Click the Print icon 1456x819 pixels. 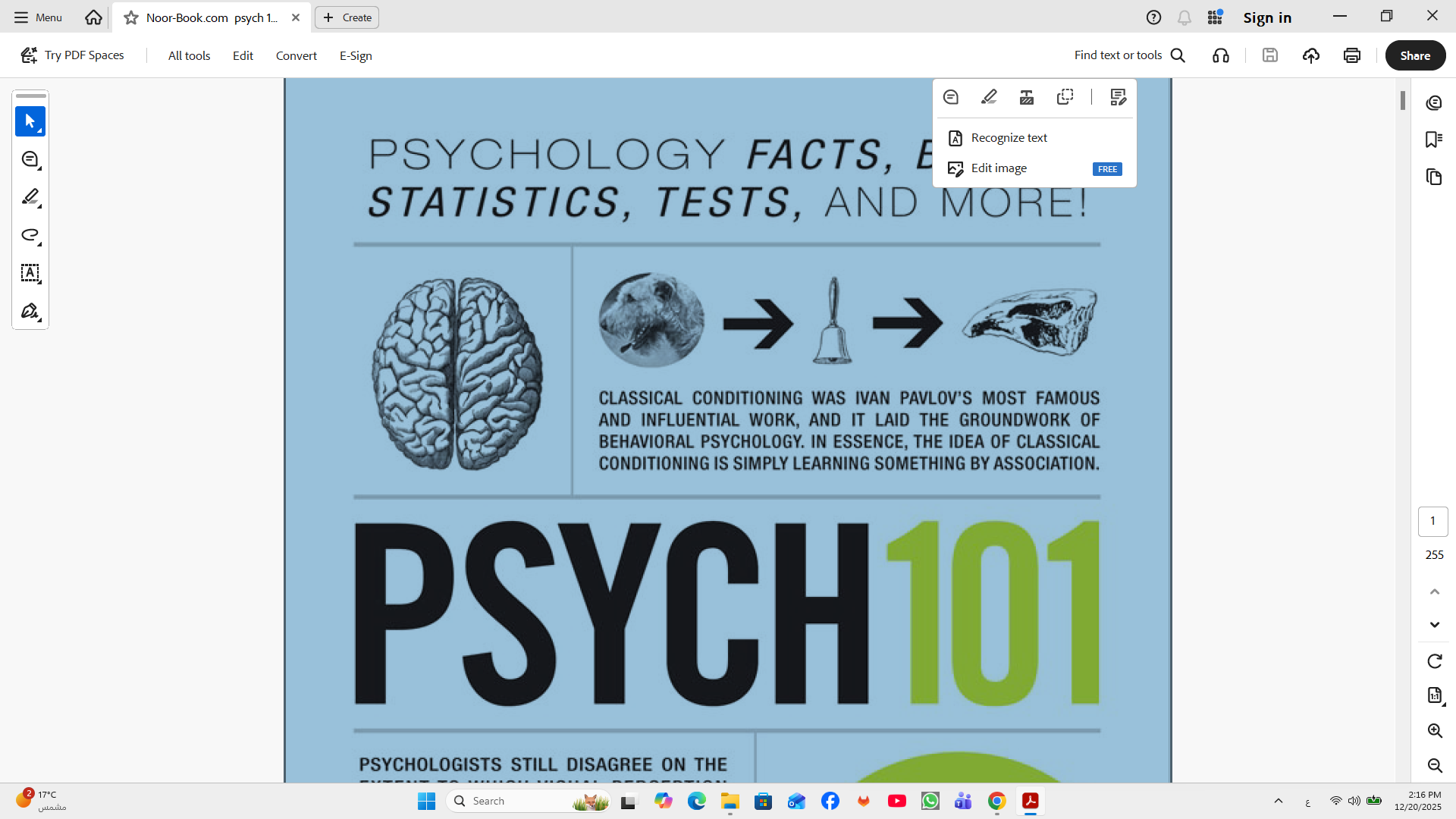tap(1352, 55)
